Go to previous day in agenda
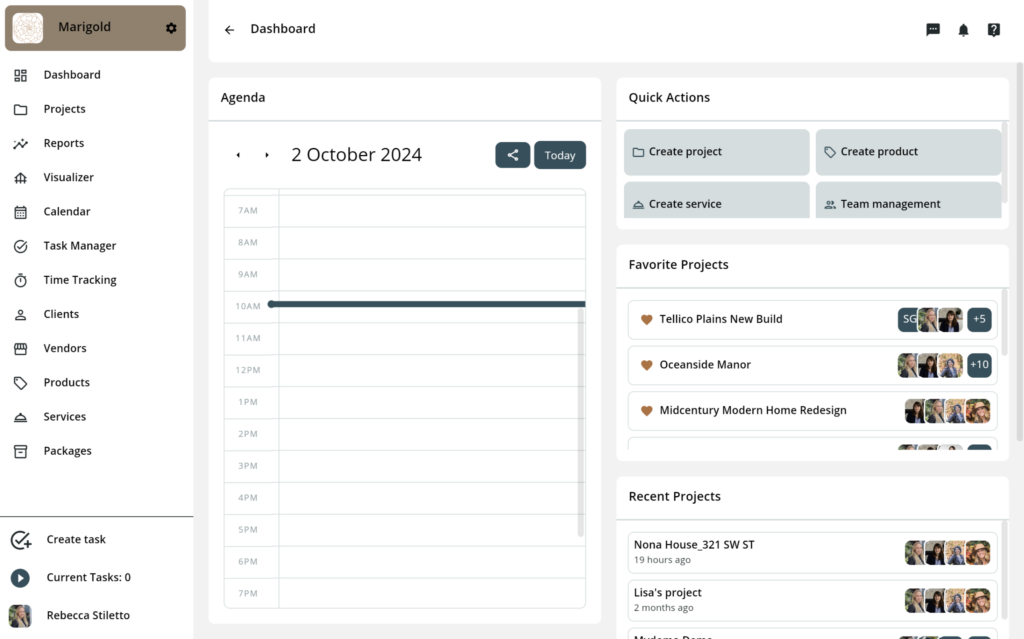The width and height of the screenshot is (1024, 639). (238, 155)
